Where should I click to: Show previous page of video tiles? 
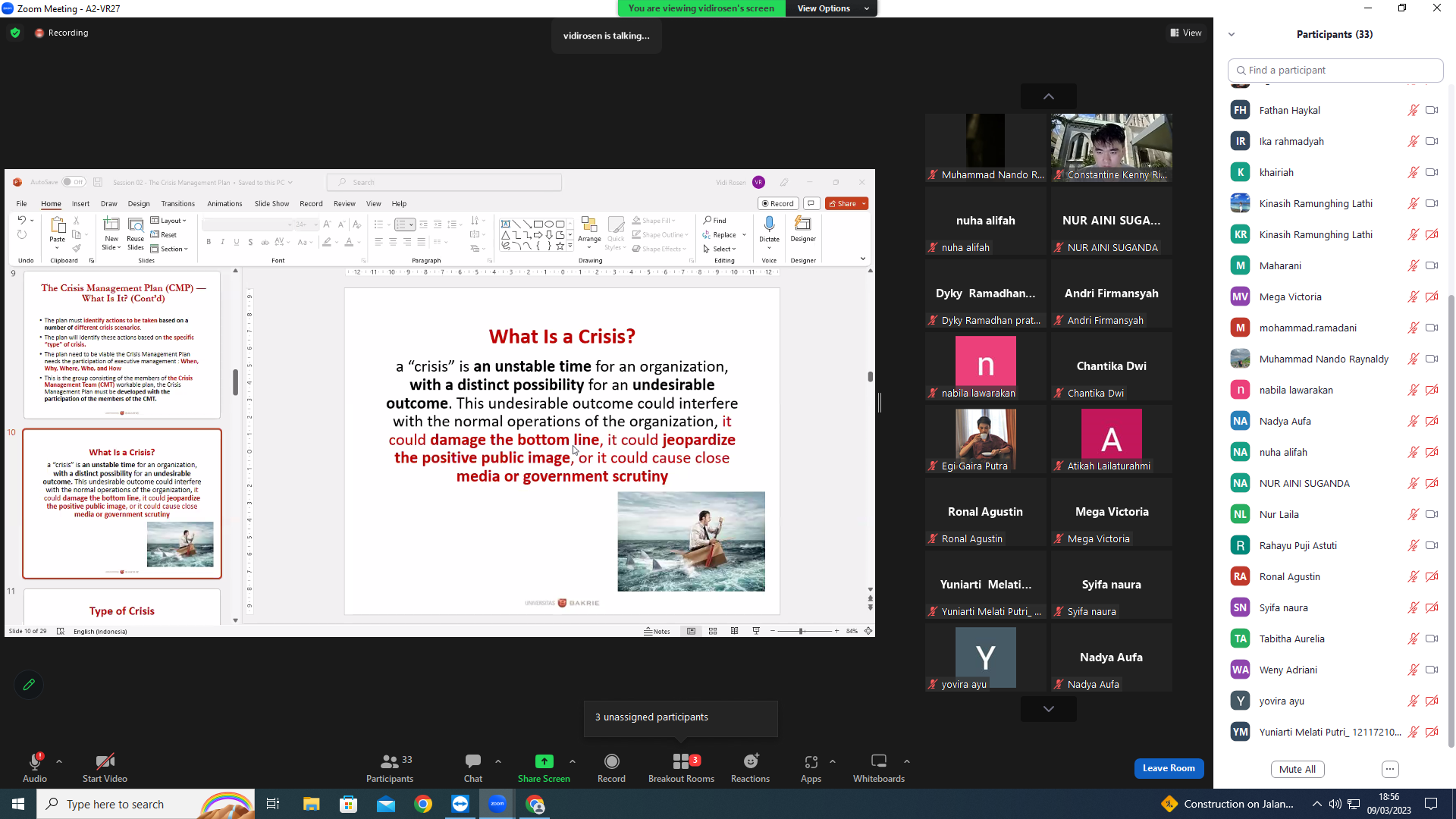point(1049,96)
